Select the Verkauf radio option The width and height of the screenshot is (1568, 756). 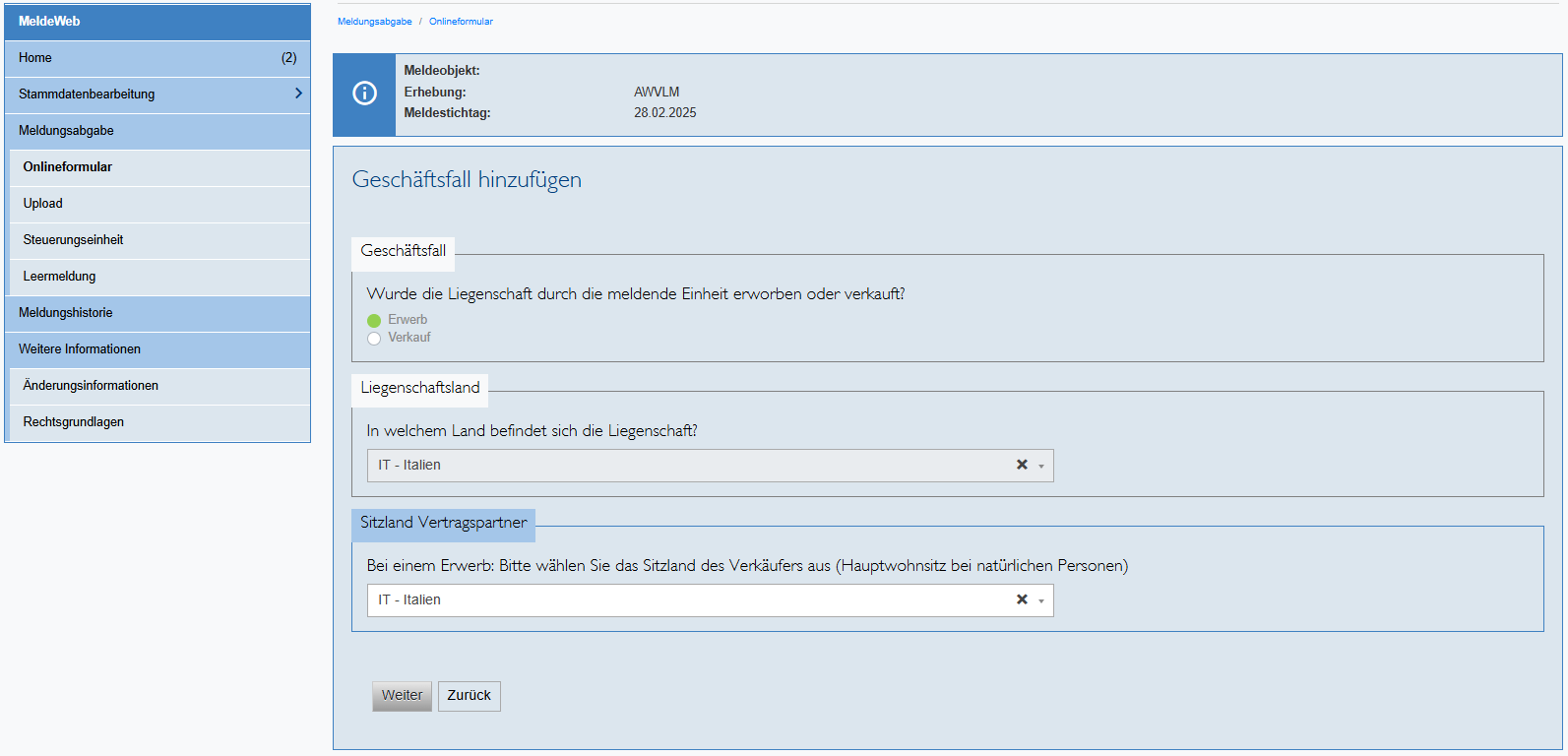tap(374, 338)
